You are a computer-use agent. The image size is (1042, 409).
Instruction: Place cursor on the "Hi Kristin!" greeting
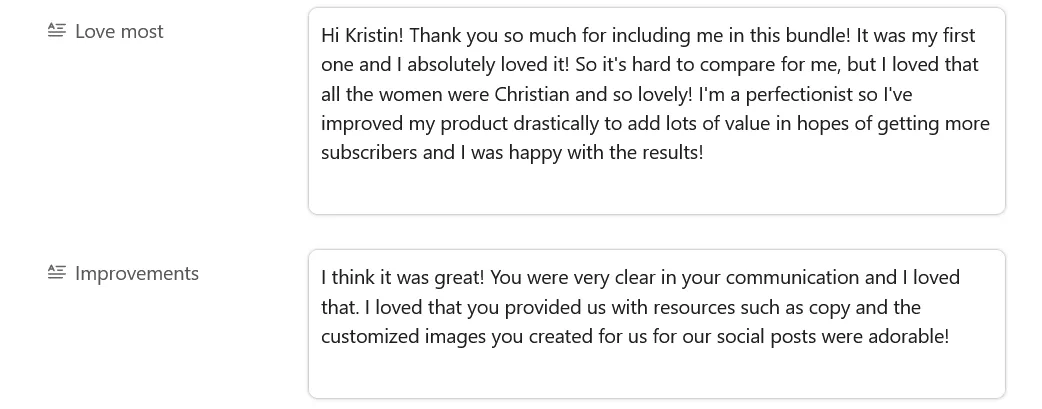tap(361, 35)
